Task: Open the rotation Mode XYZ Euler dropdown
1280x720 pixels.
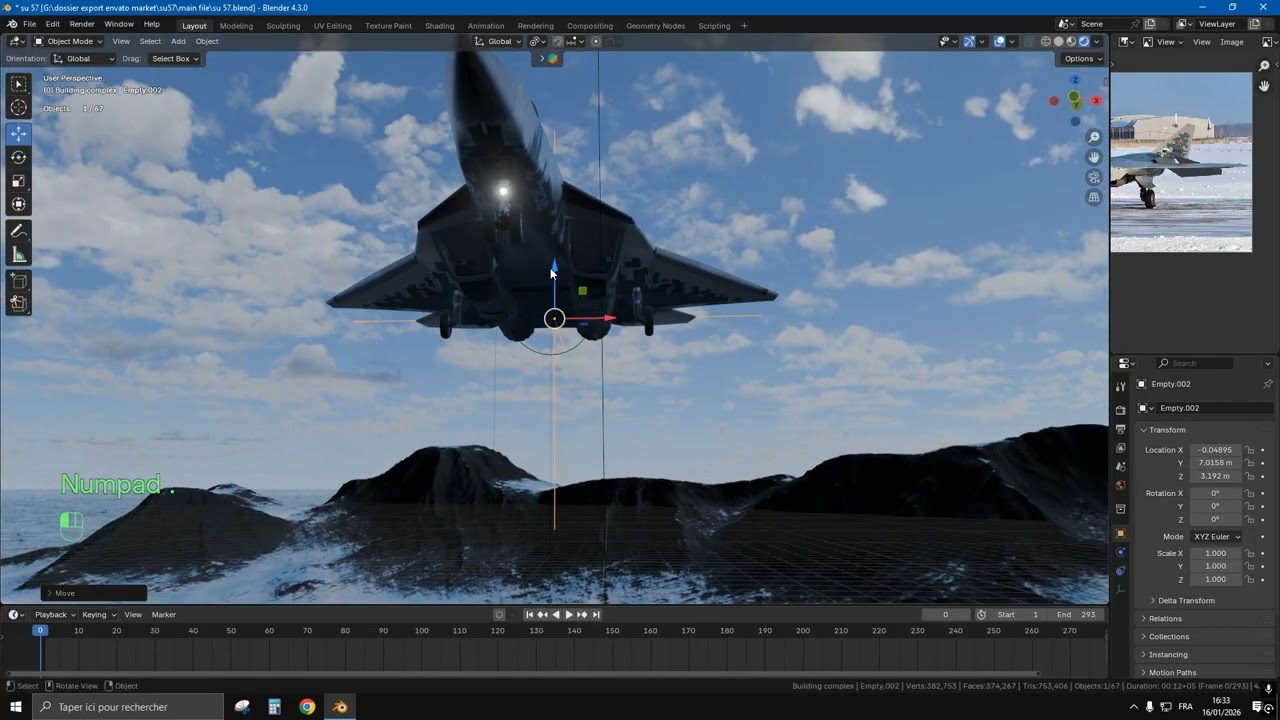Action: (x=1216, y=536)
